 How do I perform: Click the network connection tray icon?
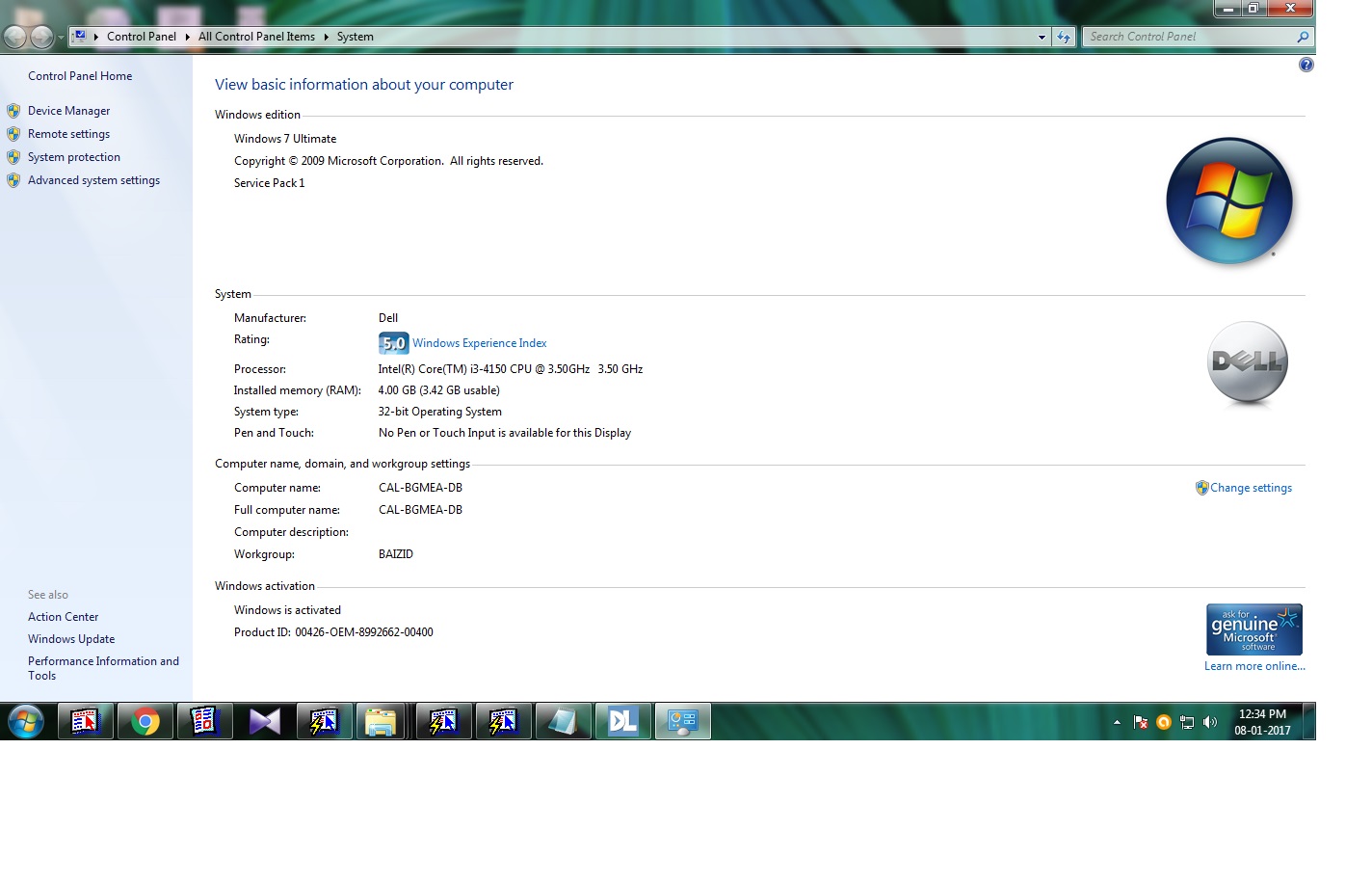(1187, 722)
